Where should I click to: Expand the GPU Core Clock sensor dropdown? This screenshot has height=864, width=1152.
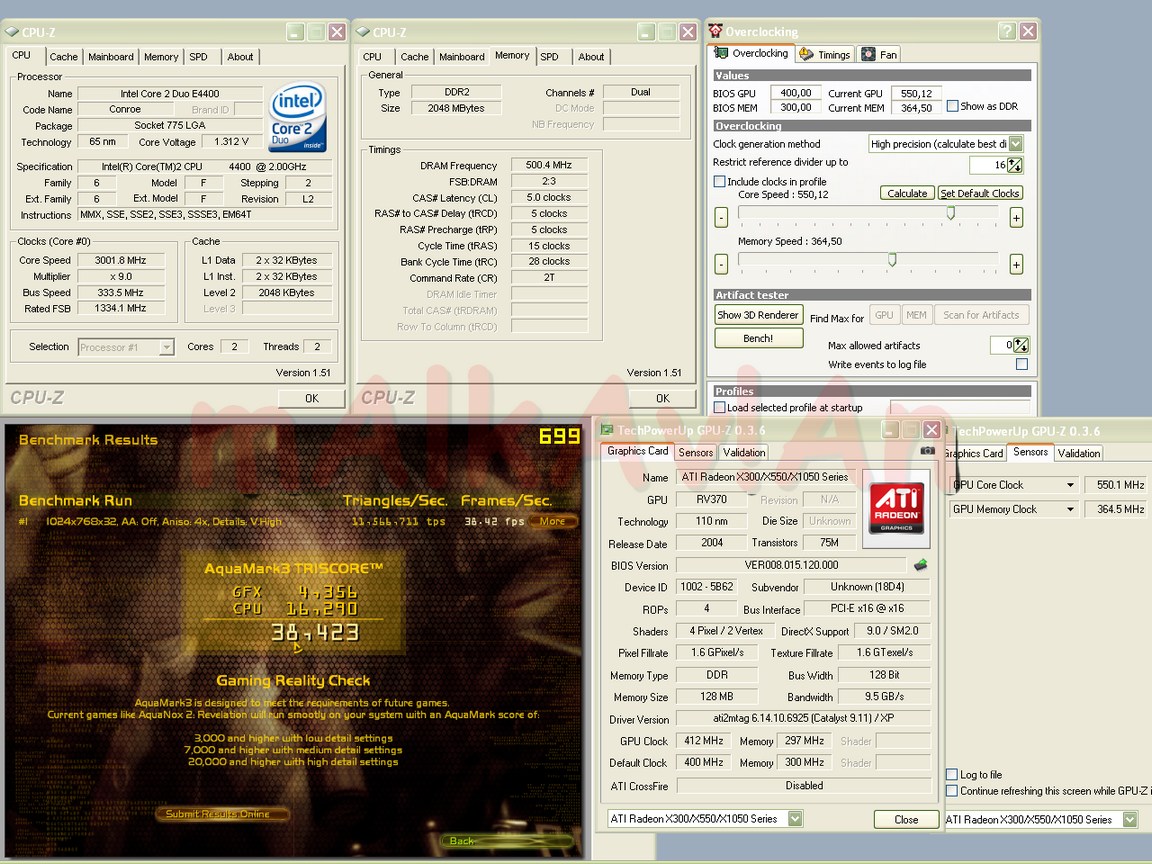tap(1070, 485)
